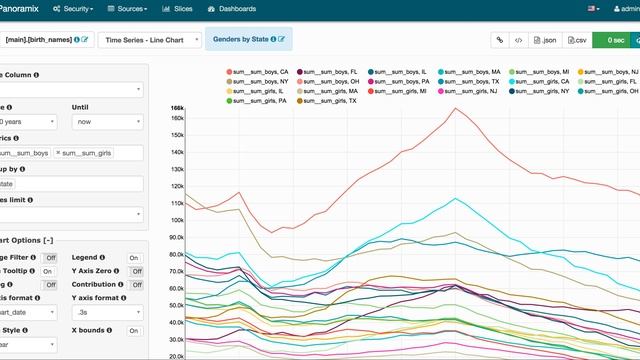640x360 pixels.
Task: Show info icon next to Line Style
Action: (25, 330)
